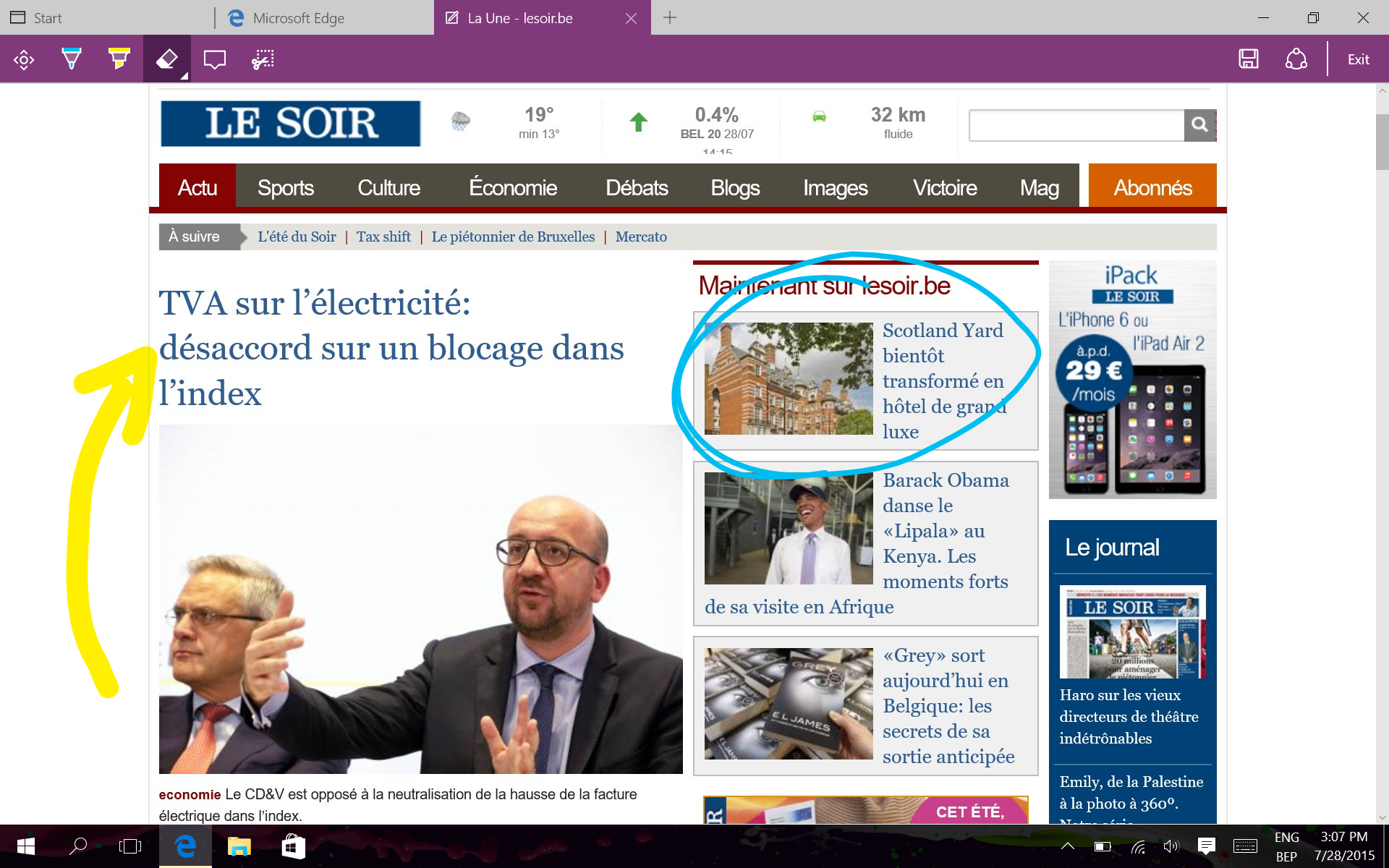Open Scotland Yard hôtel de luxe headline
The width and height of the screenshot is (1389, 868).
pos(944,380)
